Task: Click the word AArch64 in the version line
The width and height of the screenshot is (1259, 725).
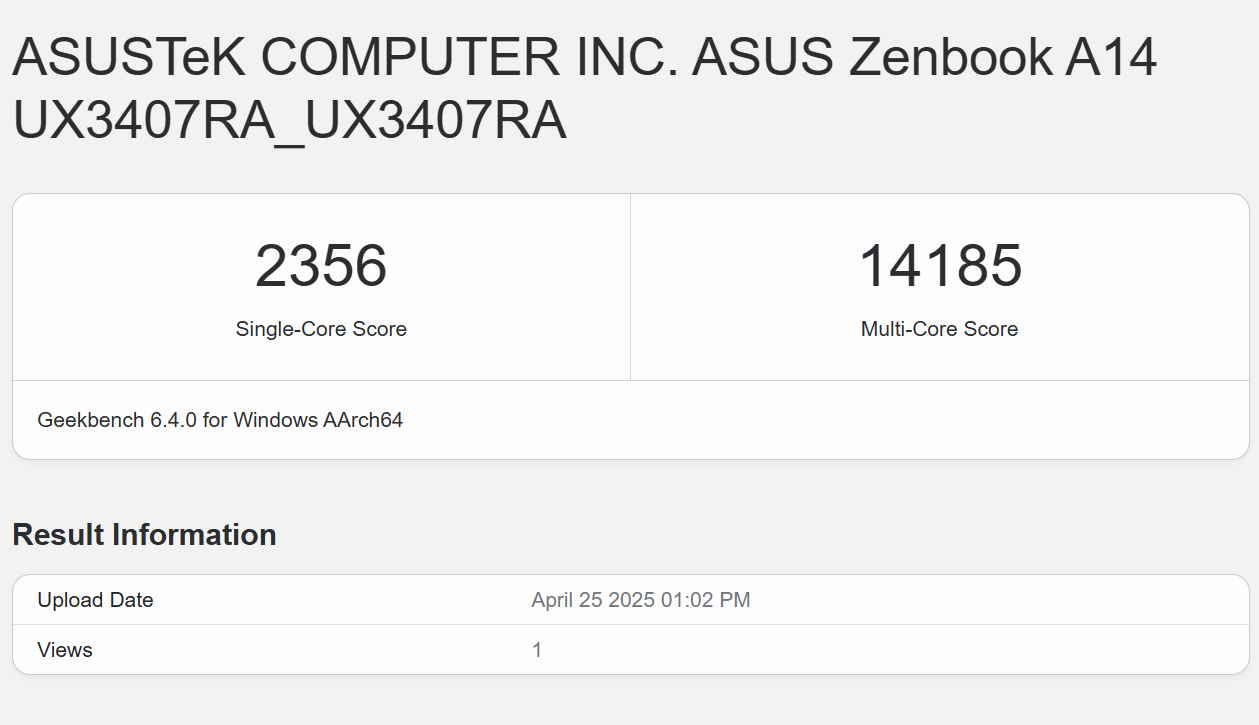Action: (363, 420)
